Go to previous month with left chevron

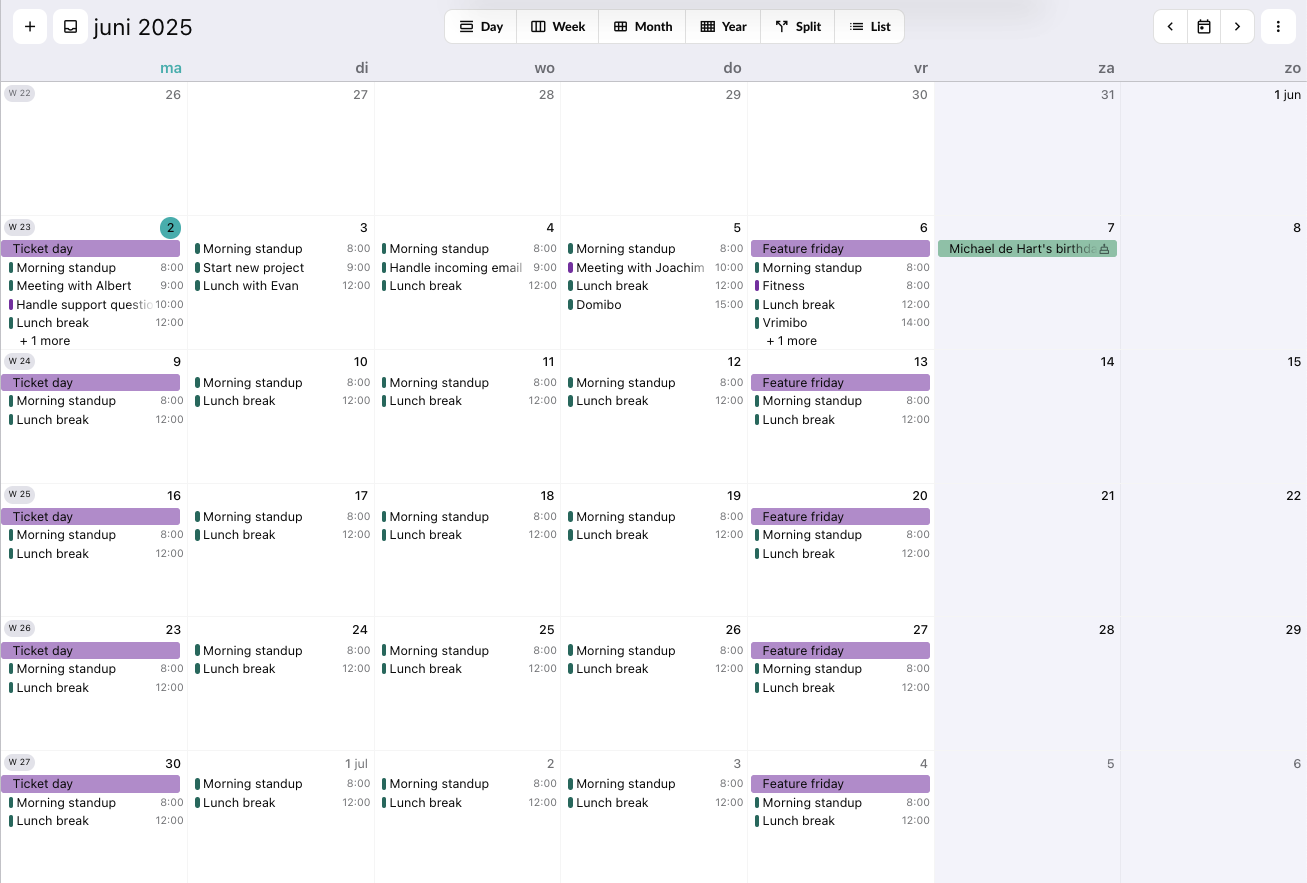tap(1170, 27)
